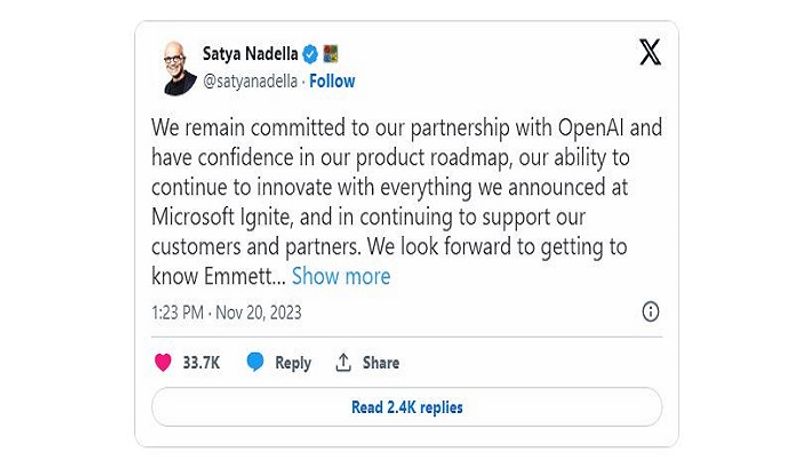
Task: Open the 1:23 PM Nov 20, 2023 timestamp
Action: coord(226,312)
